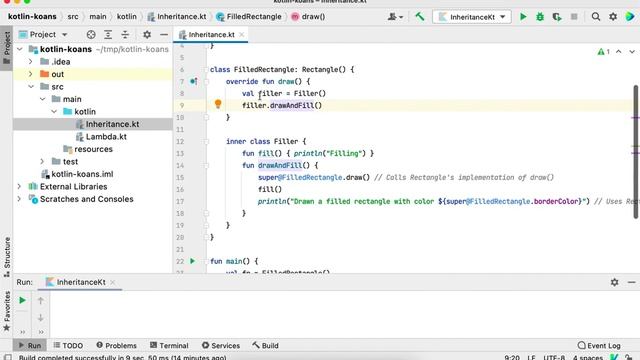Click the intention lightbulb on line 9
Image resolution: width=640 pixels, height=360 pixels.
(218, 104)
